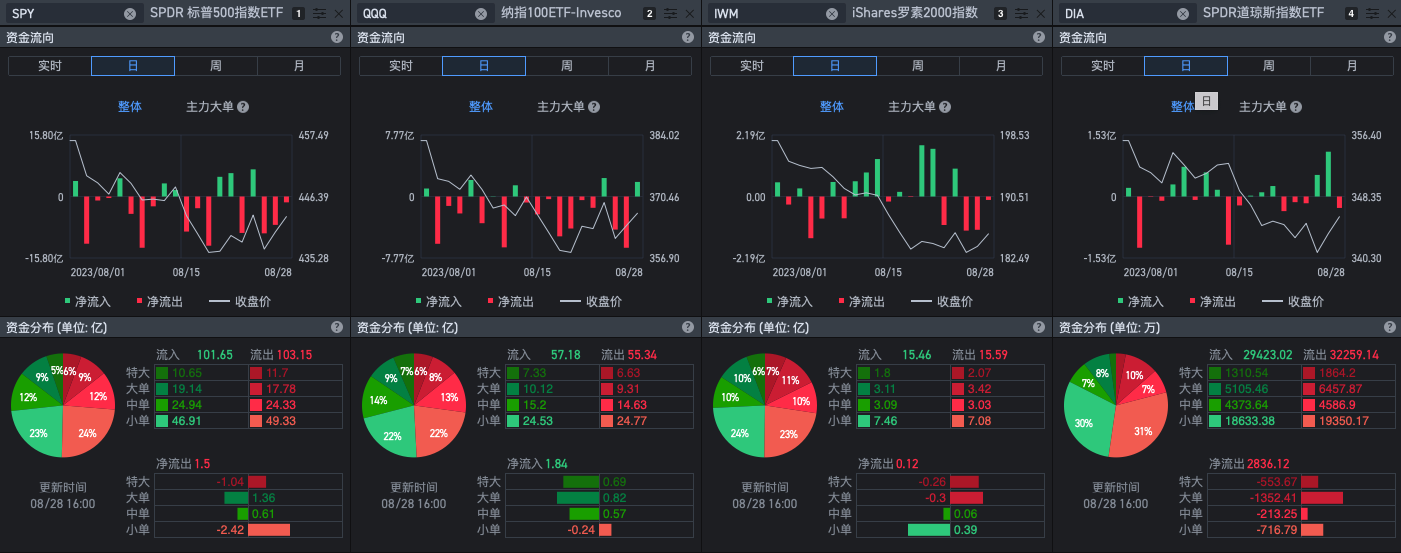Show 主力大单 help tooltip in SPY panel
The width and height of the screenshot is (1401, 553).
[x=243, y=107]
